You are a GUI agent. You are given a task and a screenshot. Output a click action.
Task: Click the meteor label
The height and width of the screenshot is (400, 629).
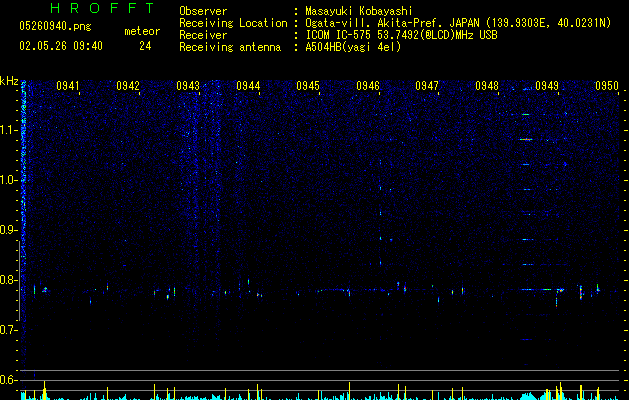[x=142, y=31]
